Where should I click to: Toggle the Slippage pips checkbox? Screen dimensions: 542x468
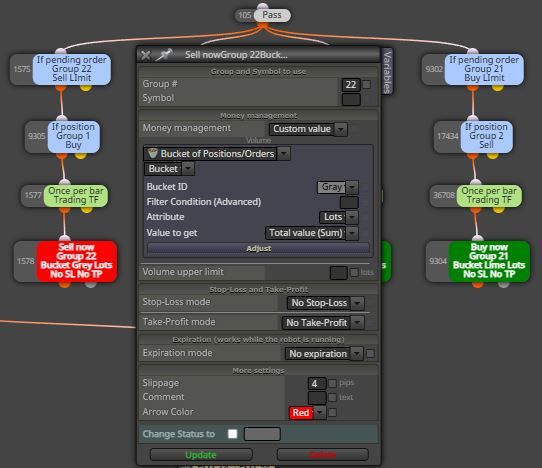(x=332, y=383)
